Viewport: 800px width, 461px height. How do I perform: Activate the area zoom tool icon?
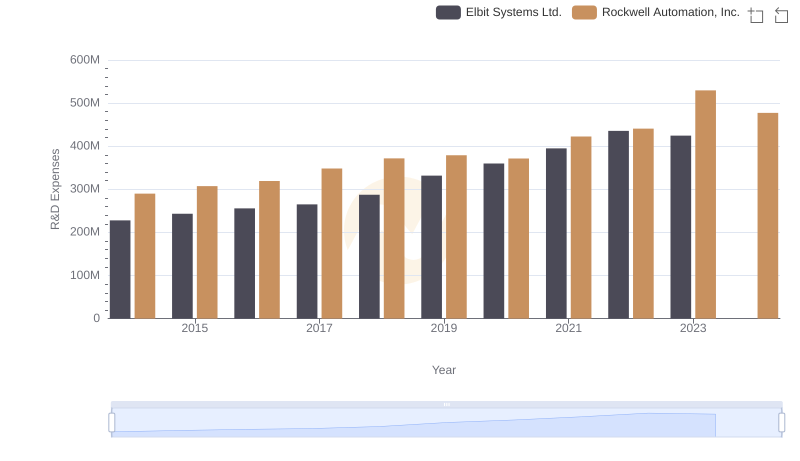(x=756, y=15)
